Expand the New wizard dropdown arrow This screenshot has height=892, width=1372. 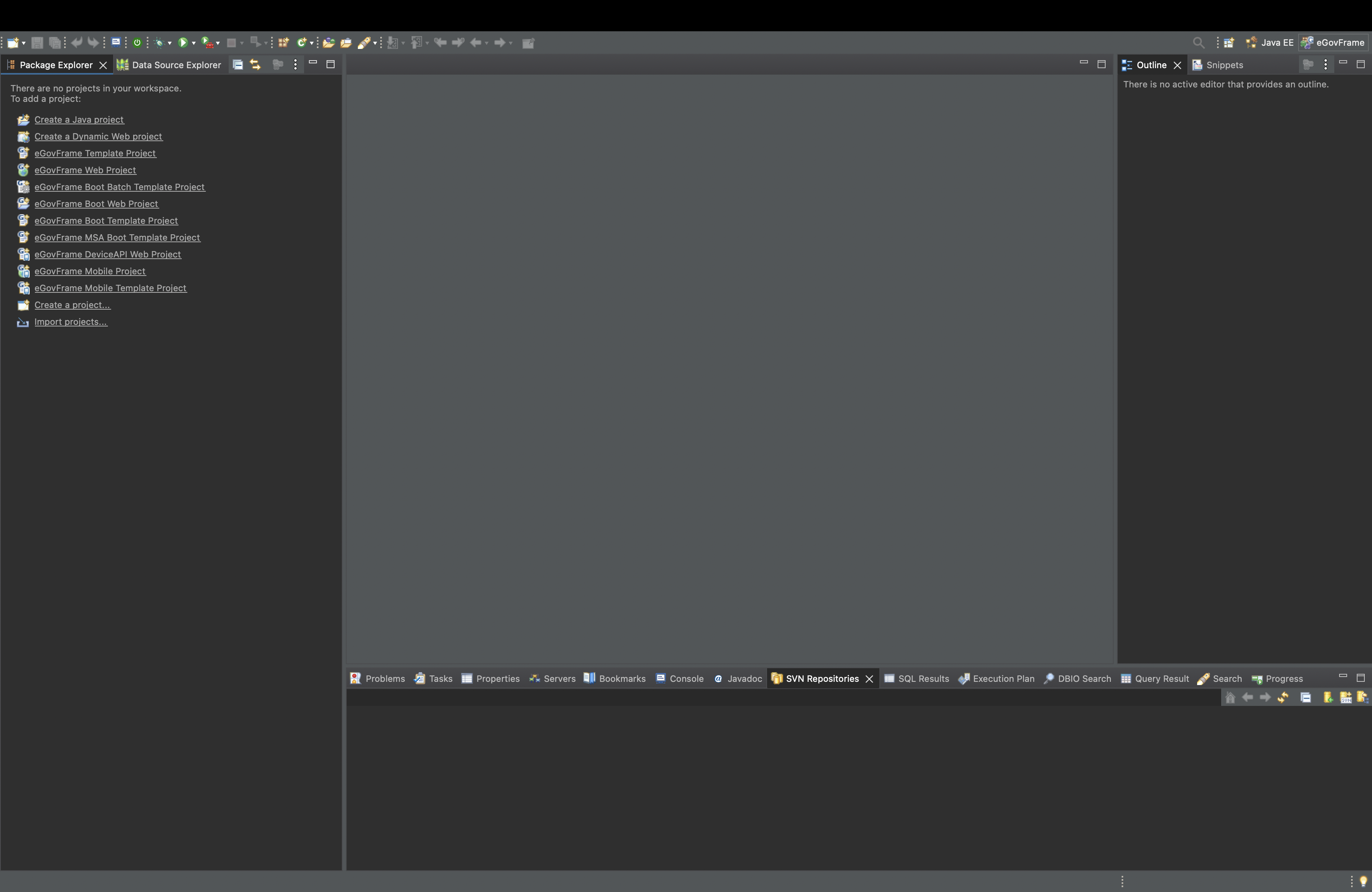(24, 43)
